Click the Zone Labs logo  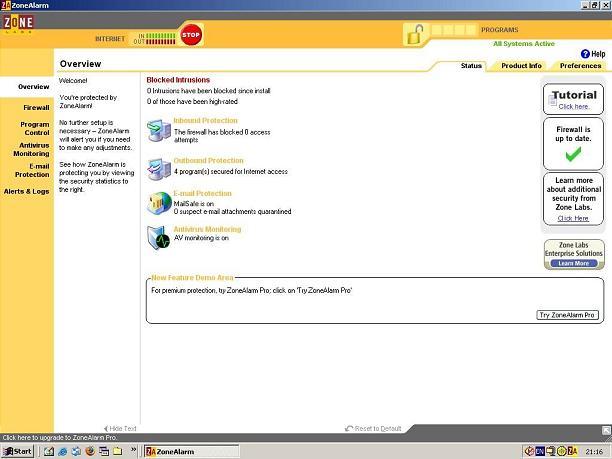pyautogui.click(x=18, y=23)
